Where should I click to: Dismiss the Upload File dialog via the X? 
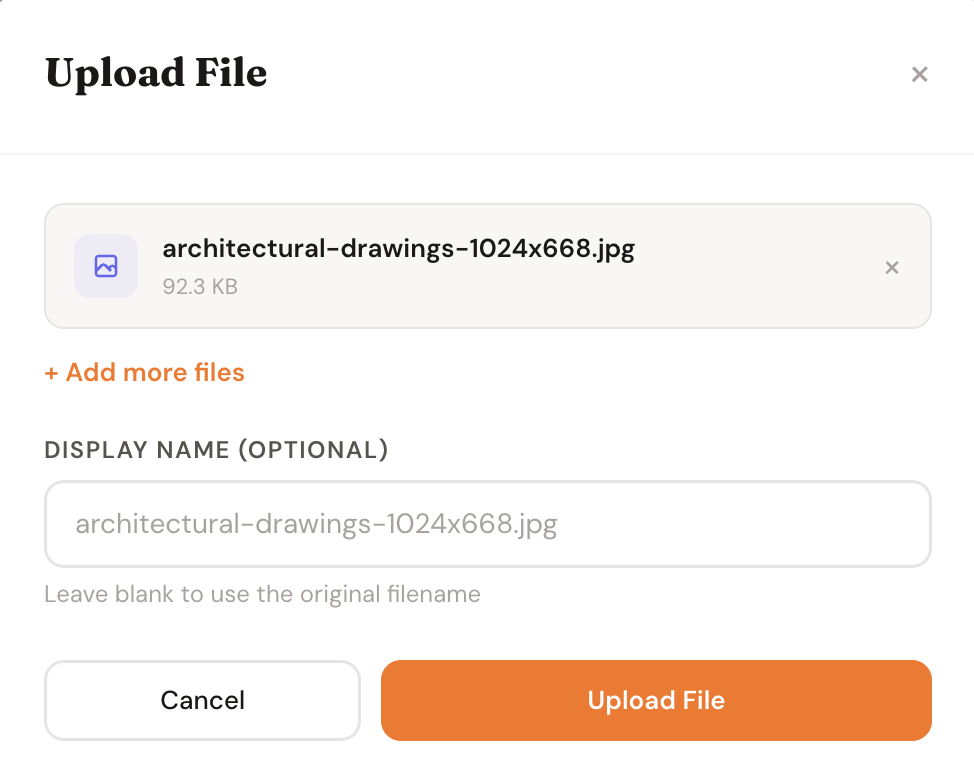click(x=919, y=74)
